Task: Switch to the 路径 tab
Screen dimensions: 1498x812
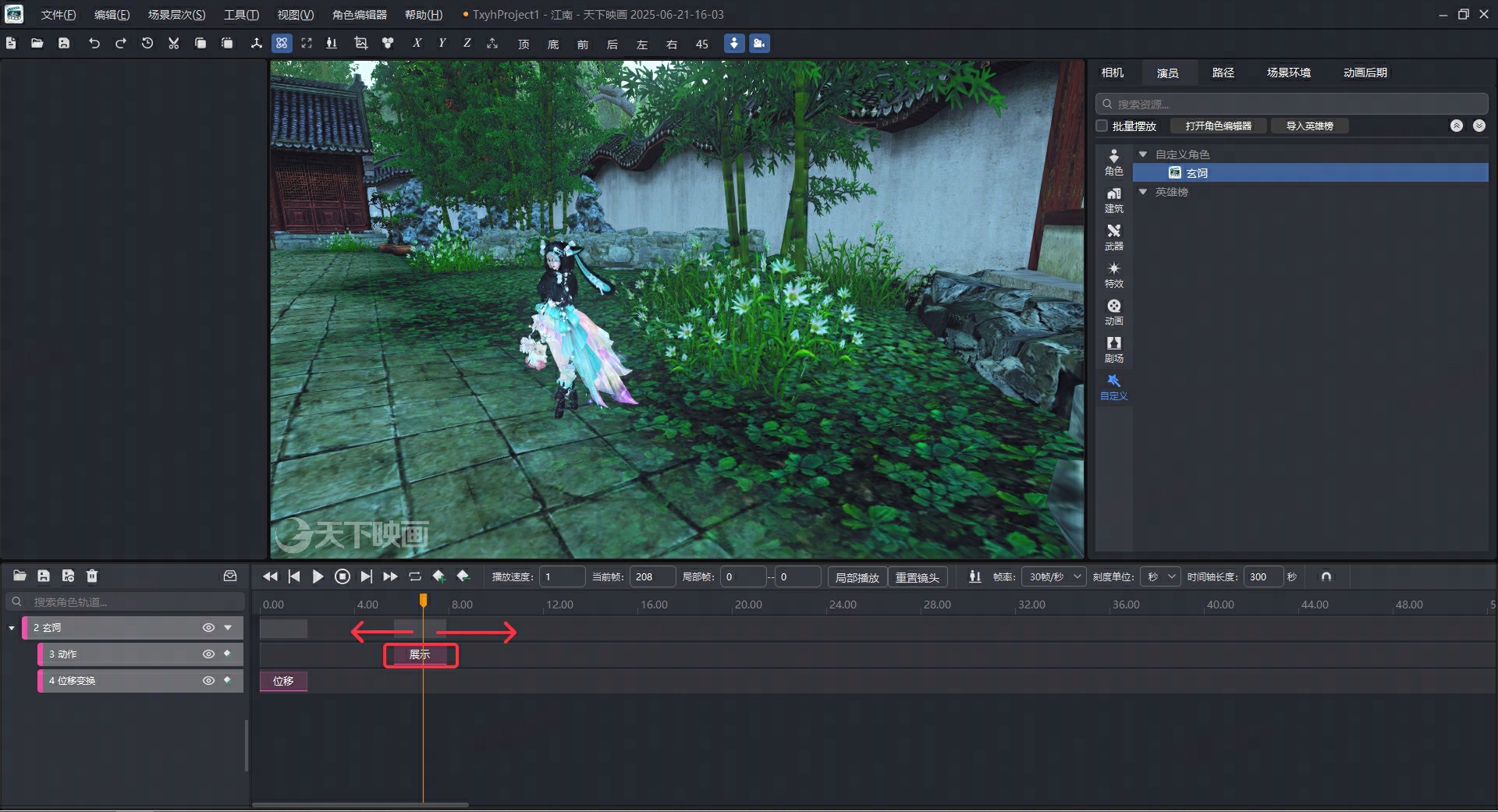Action: coord(1223,73)
